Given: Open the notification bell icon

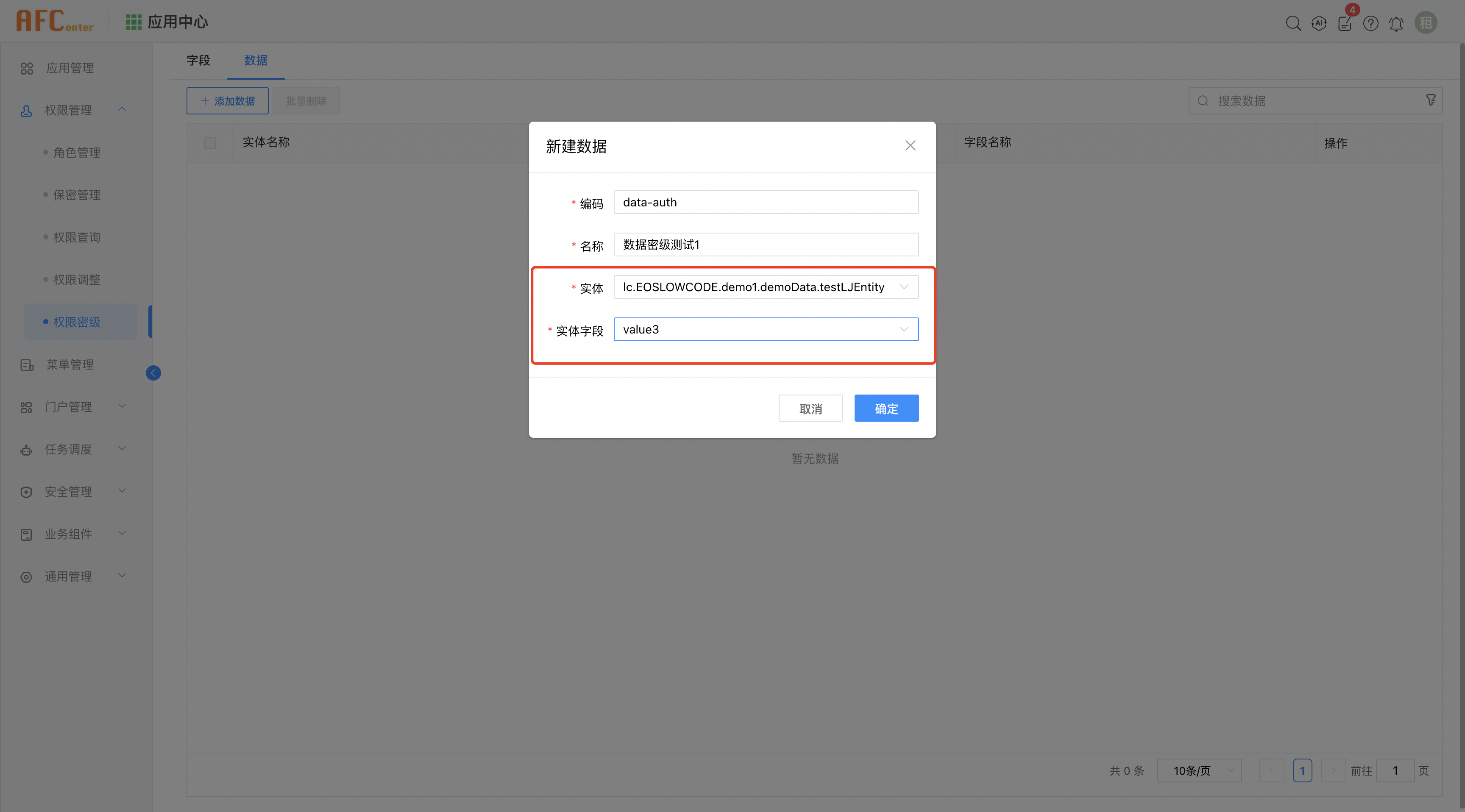Looking at the screenshot, I should 1396,23.
